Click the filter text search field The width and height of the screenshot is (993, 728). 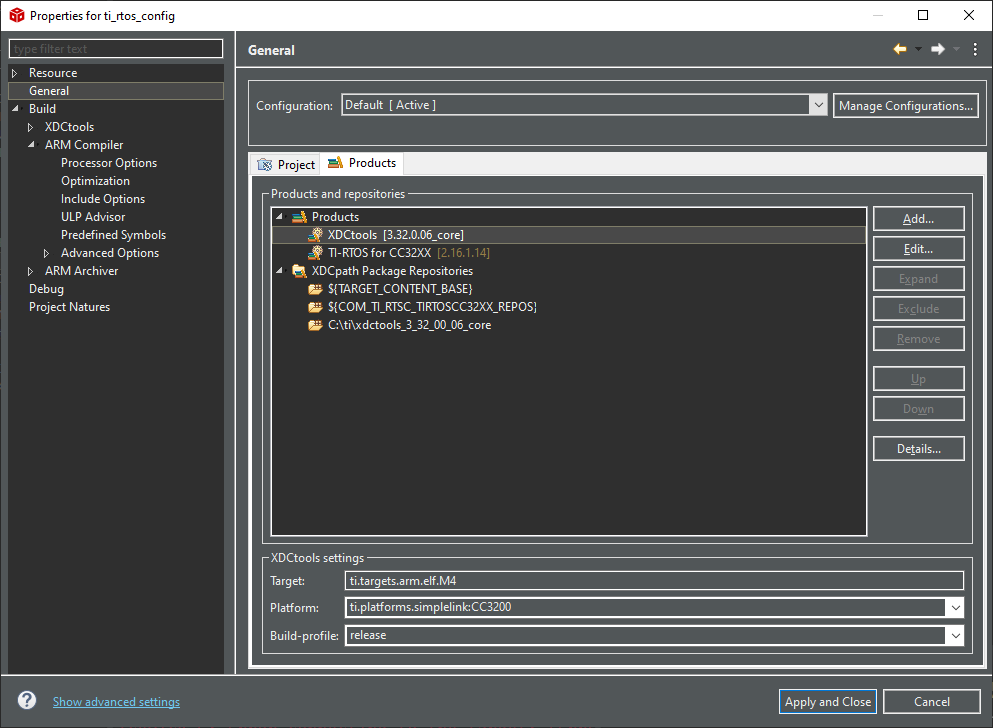pyautogui.click(x=116, y=49)
